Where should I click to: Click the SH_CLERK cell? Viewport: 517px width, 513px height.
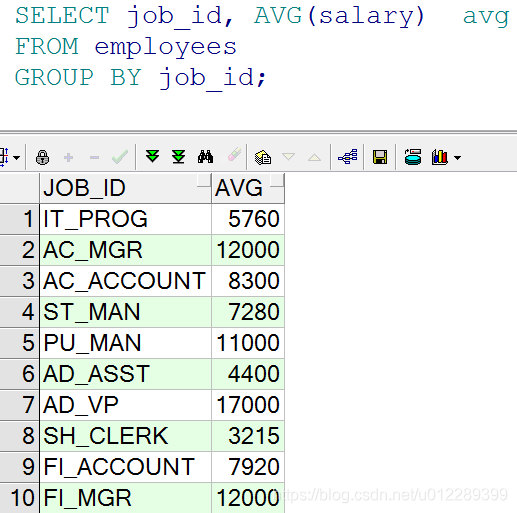[x=125, y=436]
